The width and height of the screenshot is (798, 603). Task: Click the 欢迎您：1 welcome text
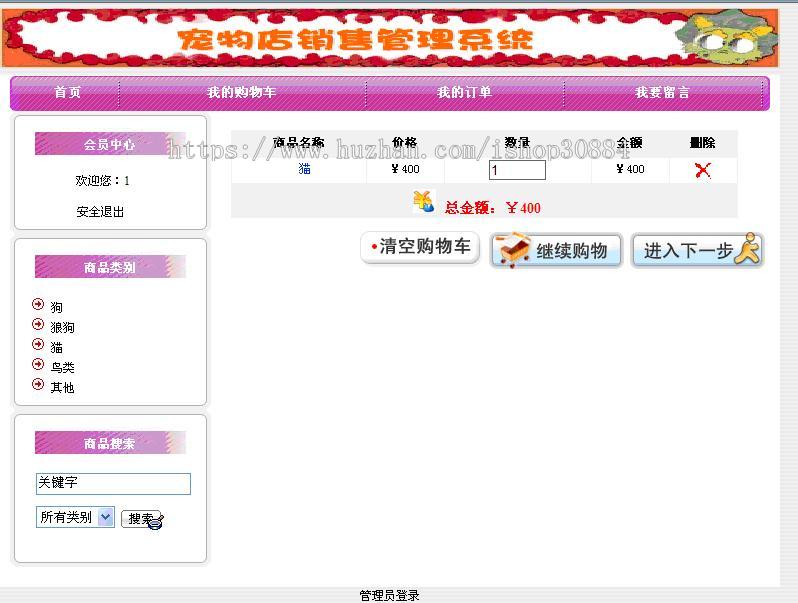tap(102, 180)
